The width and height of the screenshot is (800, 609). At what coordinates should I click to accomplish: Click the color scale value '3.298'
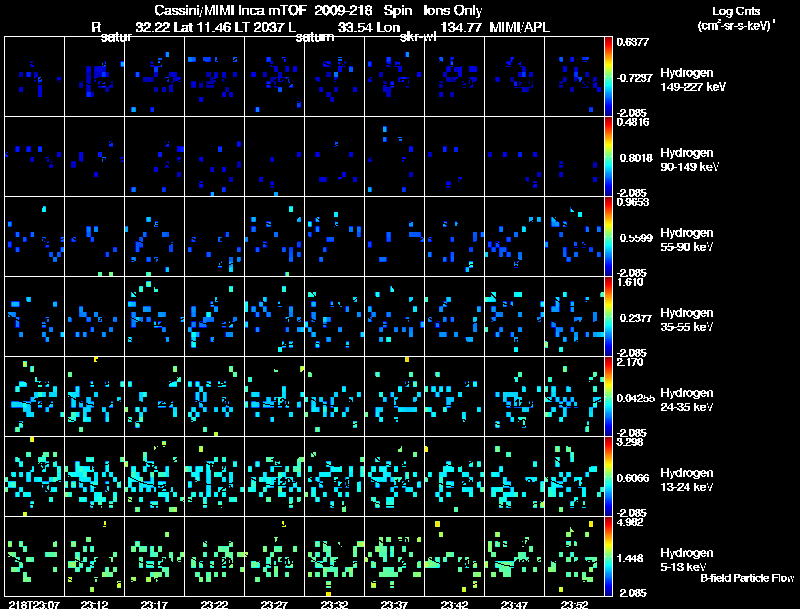point(630,442)
